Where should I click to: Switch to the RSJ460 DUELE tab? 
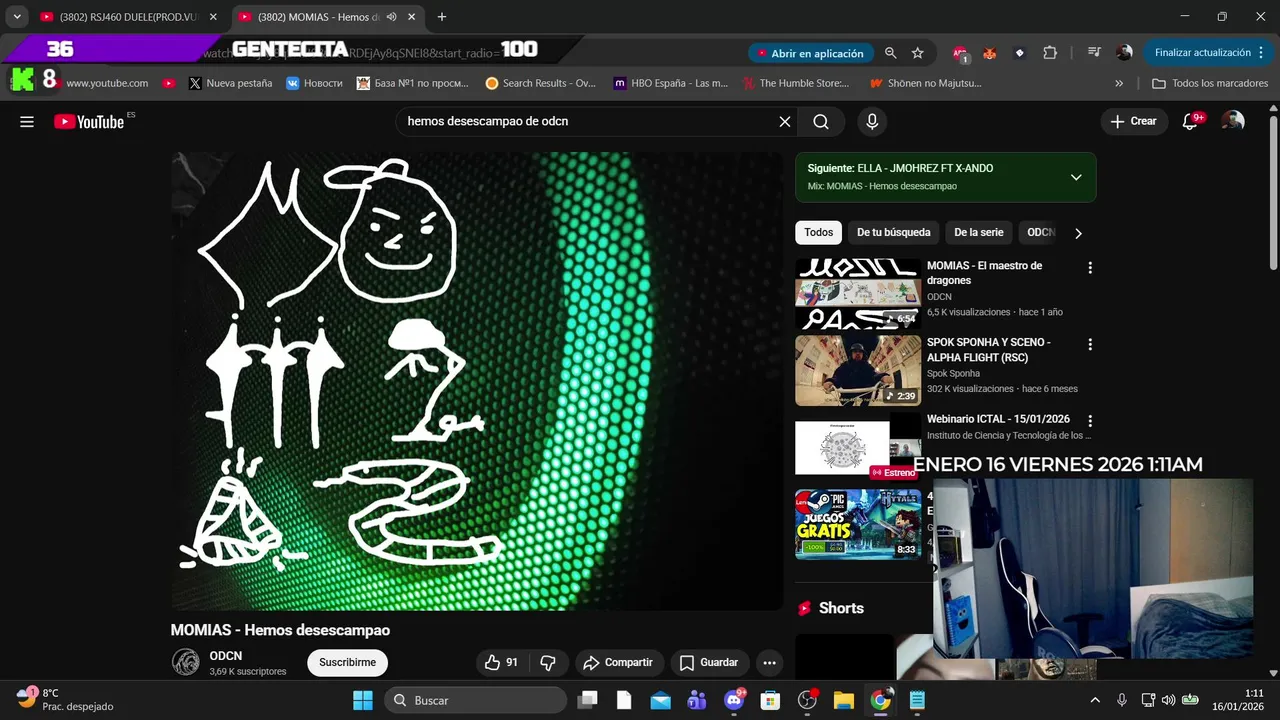127,17
